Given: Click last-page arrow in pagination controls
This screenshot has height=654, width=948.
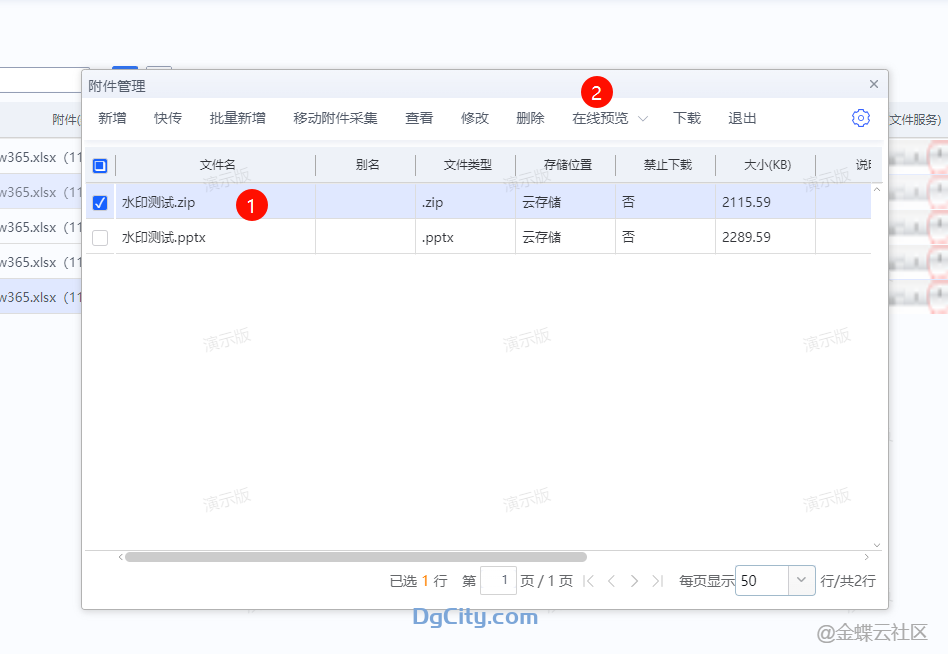Looking at the screenshot, I should [659, 580].
